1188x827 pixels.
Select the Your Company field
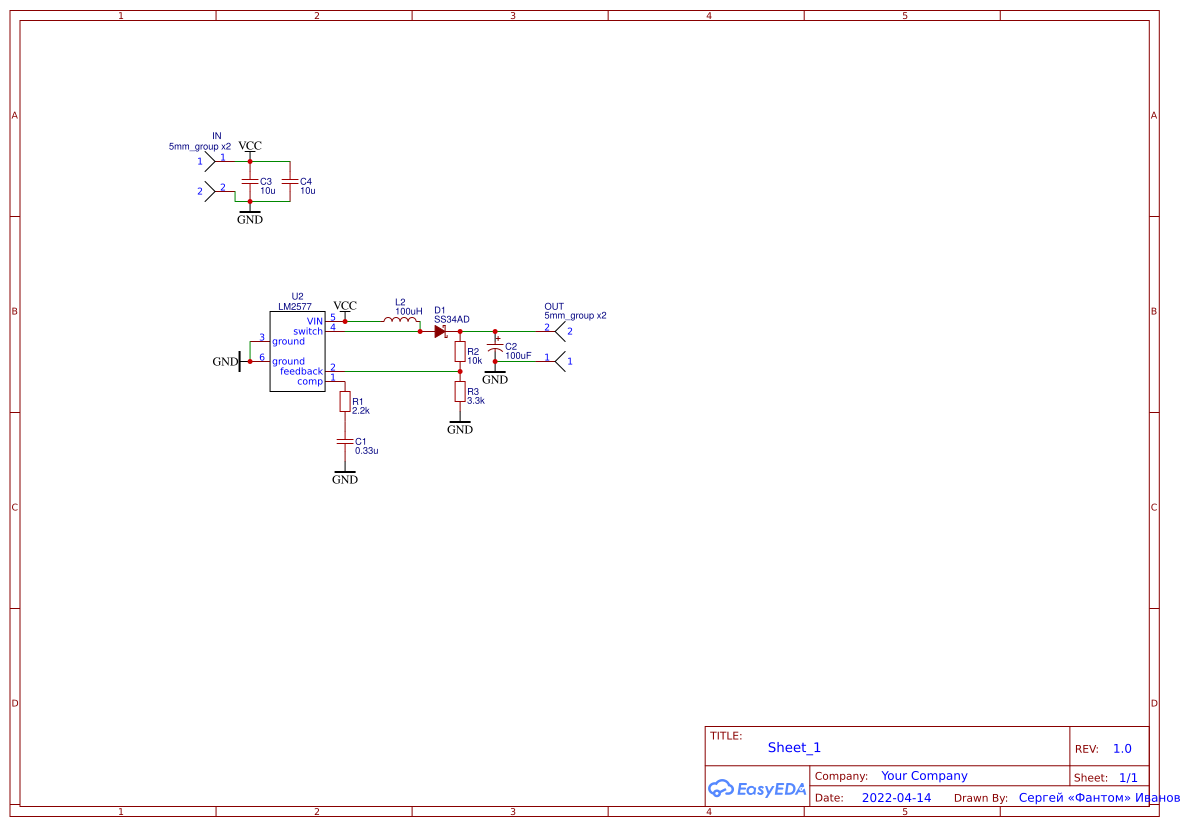coord(924,775)
